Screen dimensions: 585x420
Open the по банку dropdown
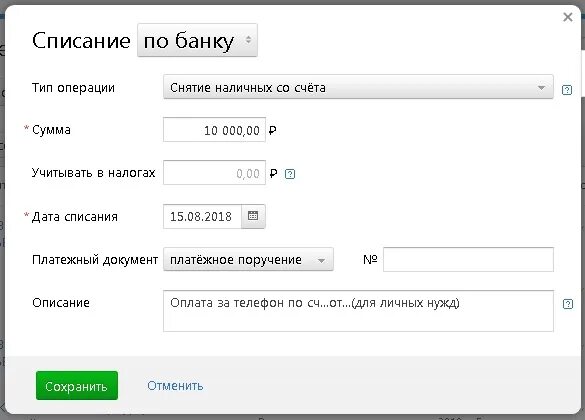pyautogui.click(x=197, y=40)
